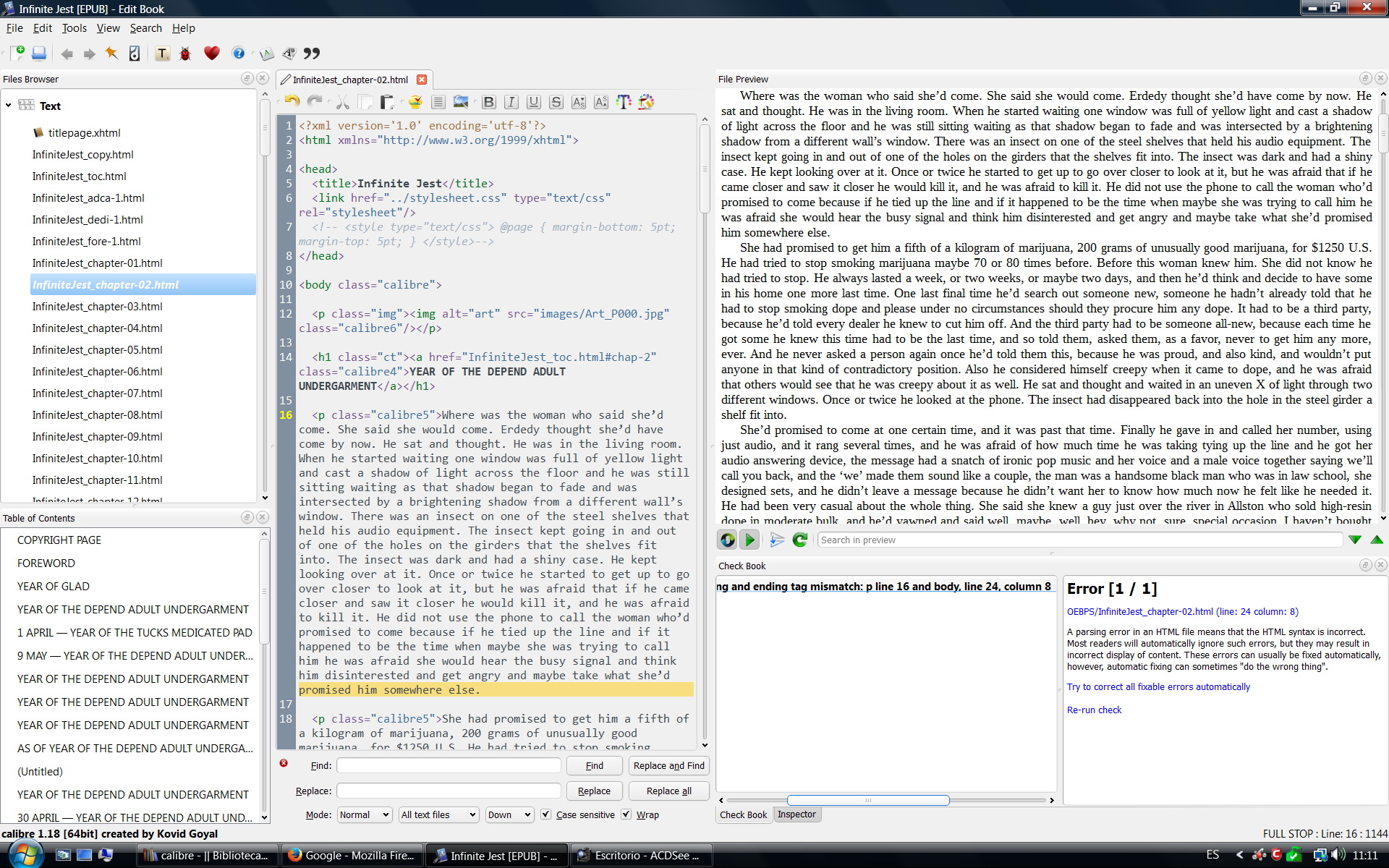The height and width of the screenshot is (868, 1389).
Task: Apply strikethrough formatting button
Action: 556,102
